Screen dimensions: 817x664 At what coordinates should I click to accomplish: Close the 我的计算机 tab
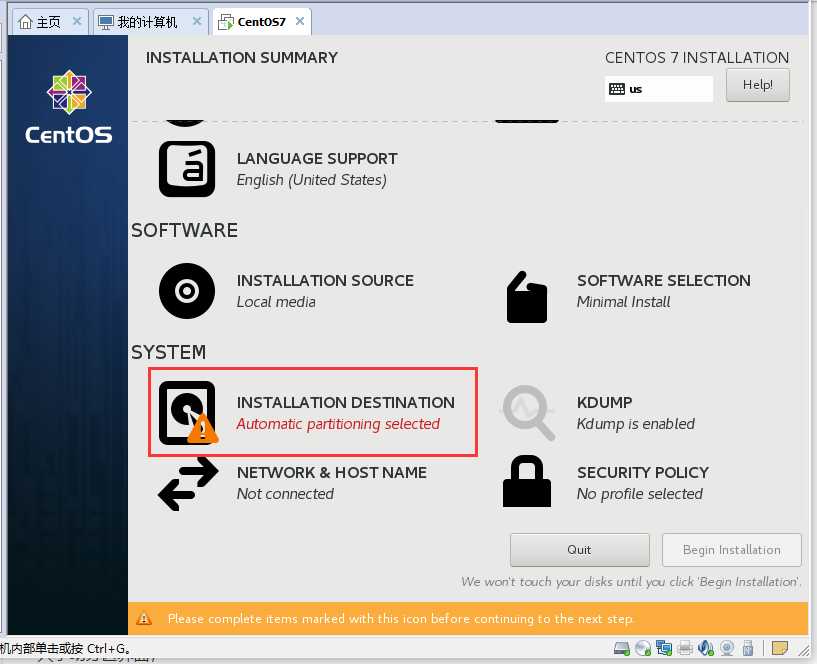[197, 21]
